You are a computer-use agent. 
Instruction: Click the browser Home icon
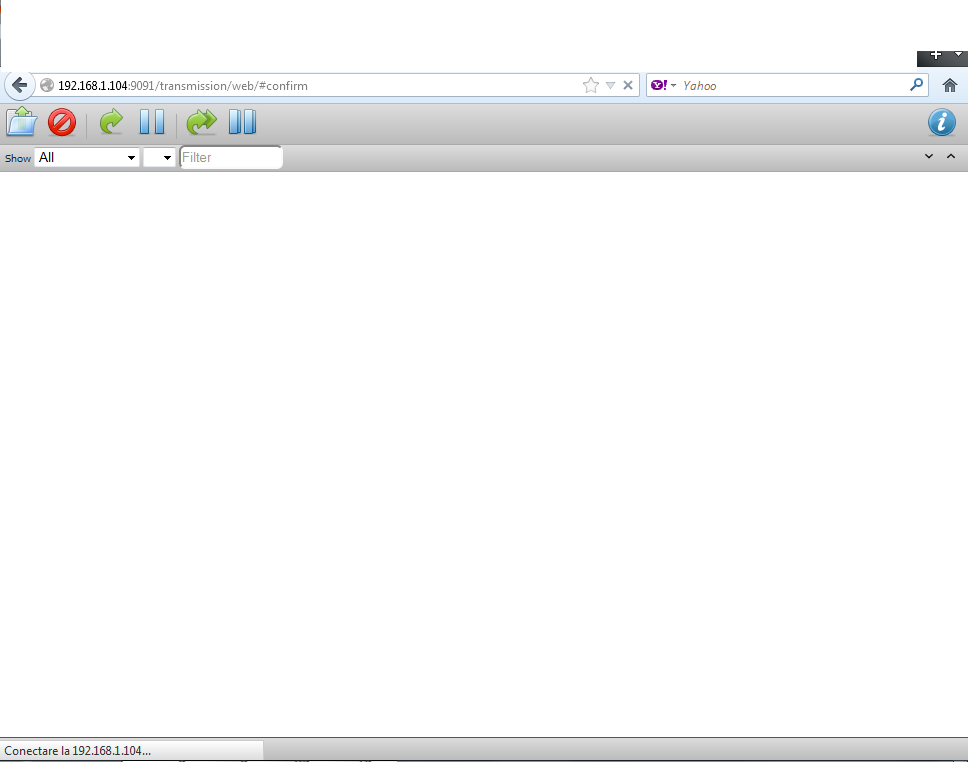click(950, 86)
